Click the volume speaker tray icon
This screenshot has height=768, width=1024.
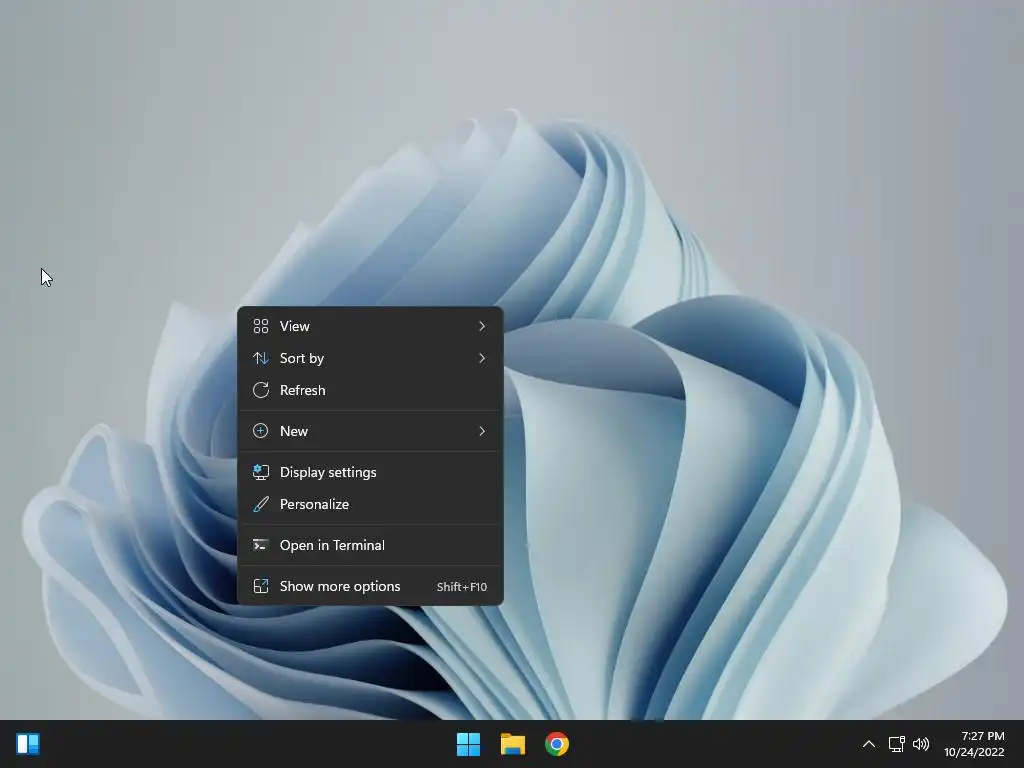click(921, 744)
